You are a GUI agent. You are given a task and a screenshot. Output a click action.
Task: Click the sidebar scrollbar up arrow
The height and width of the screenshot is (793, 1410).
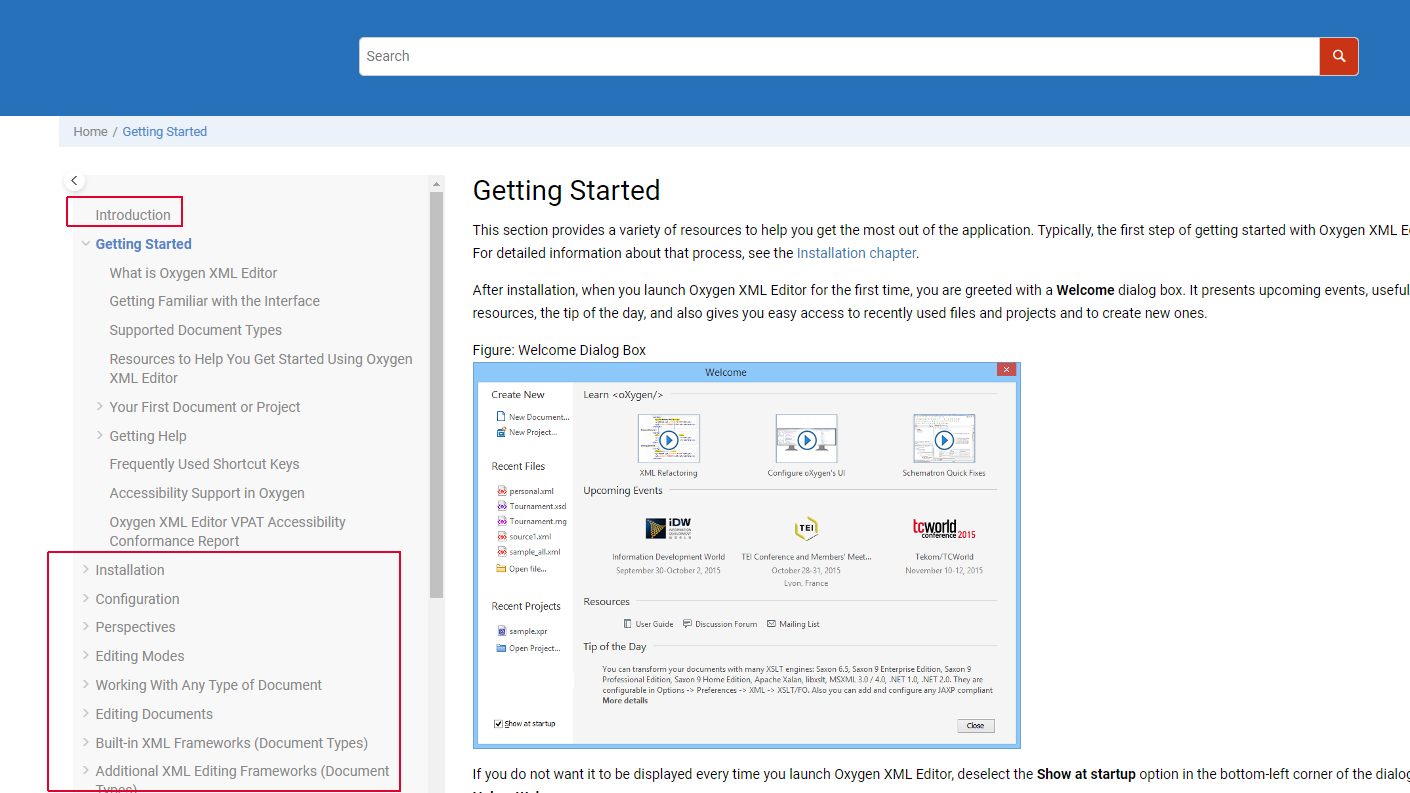point(436,184)
